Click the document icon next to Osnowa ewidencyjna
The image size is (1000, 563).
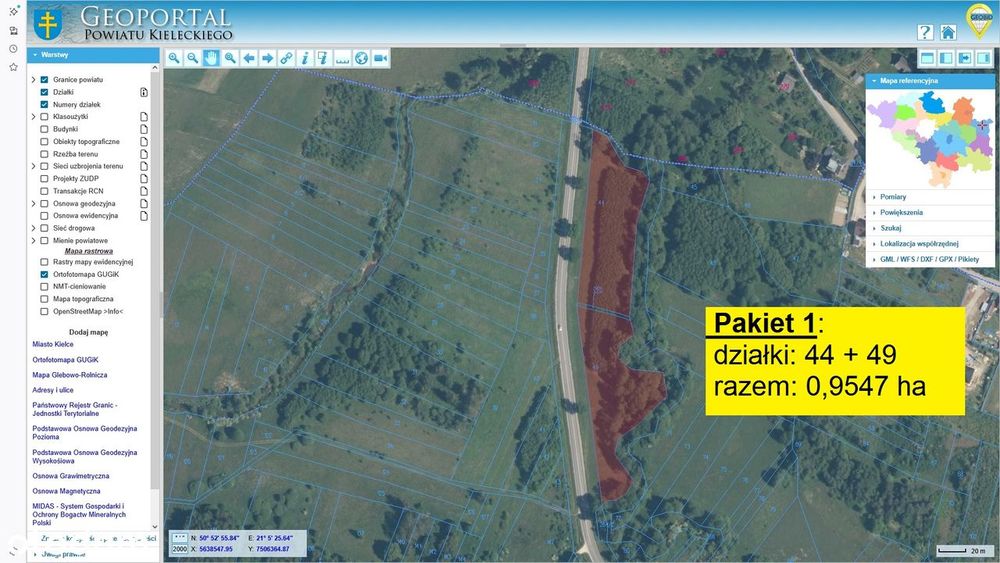[144, 216]
